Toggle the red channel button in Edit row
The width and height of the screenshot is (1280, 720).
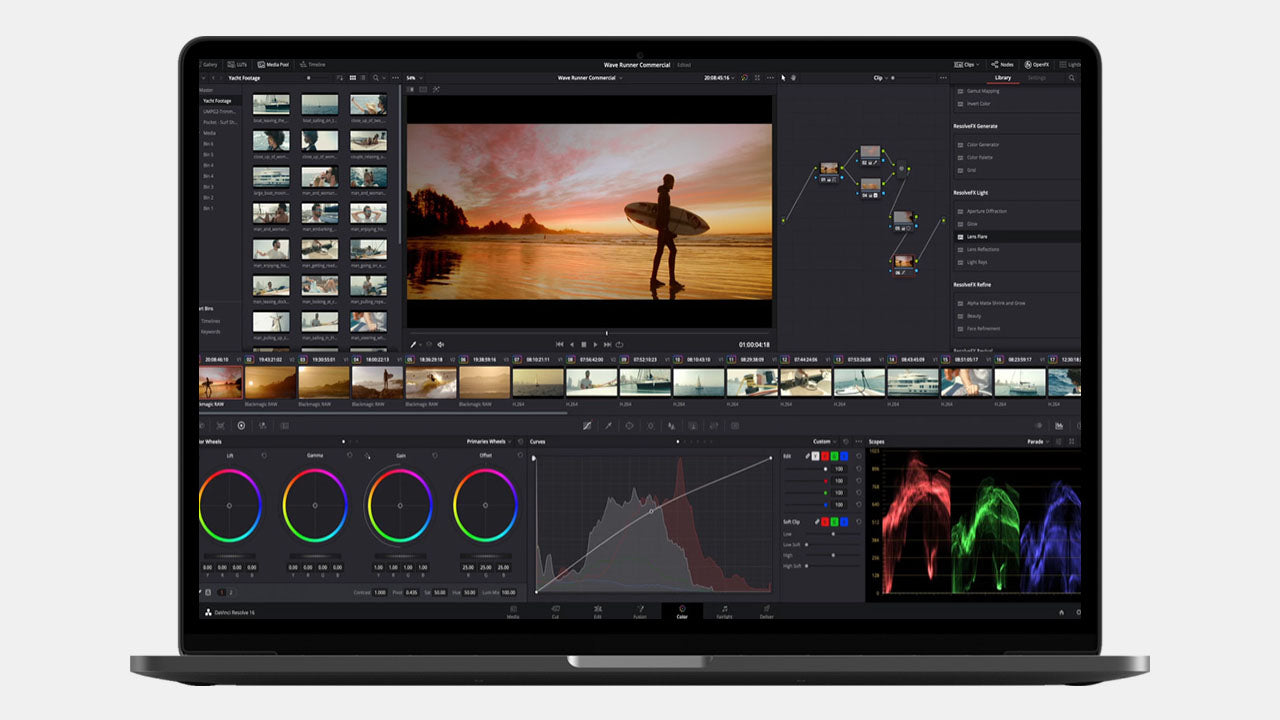[824, 456]
